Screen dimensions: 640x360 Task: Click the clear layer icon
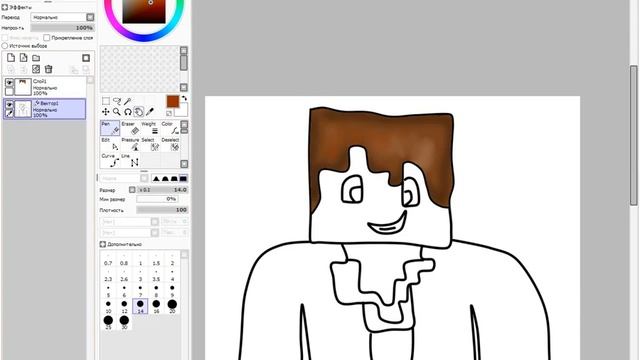tap(36, 69)
